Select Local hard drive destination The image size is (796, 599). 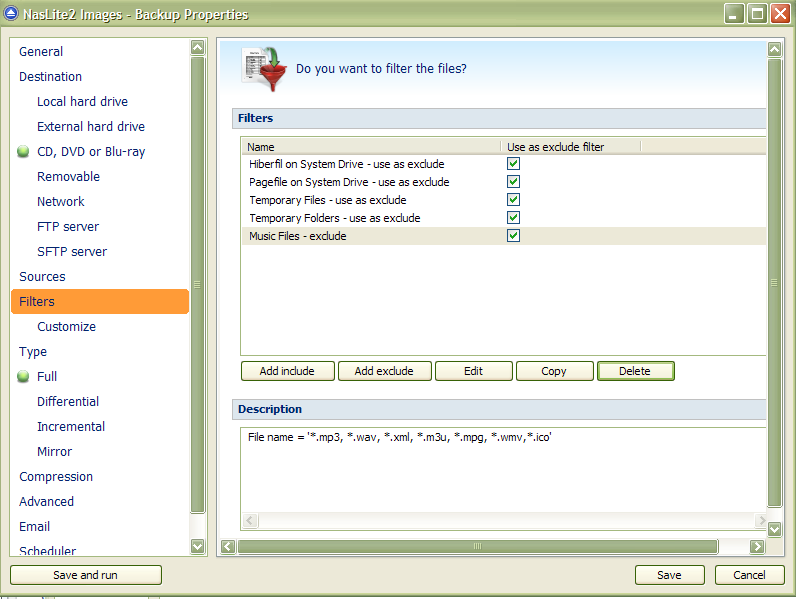(82, 102)
